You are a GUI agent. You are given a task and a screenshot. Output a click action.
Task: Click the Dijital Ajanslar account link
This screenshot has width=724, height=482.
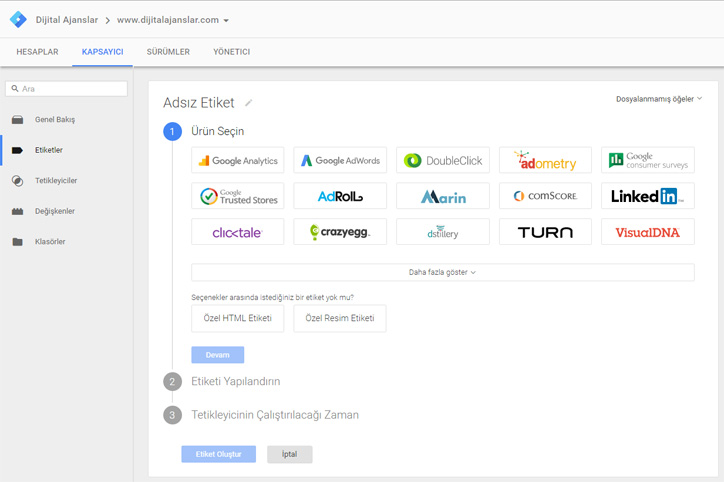(67, 20)
